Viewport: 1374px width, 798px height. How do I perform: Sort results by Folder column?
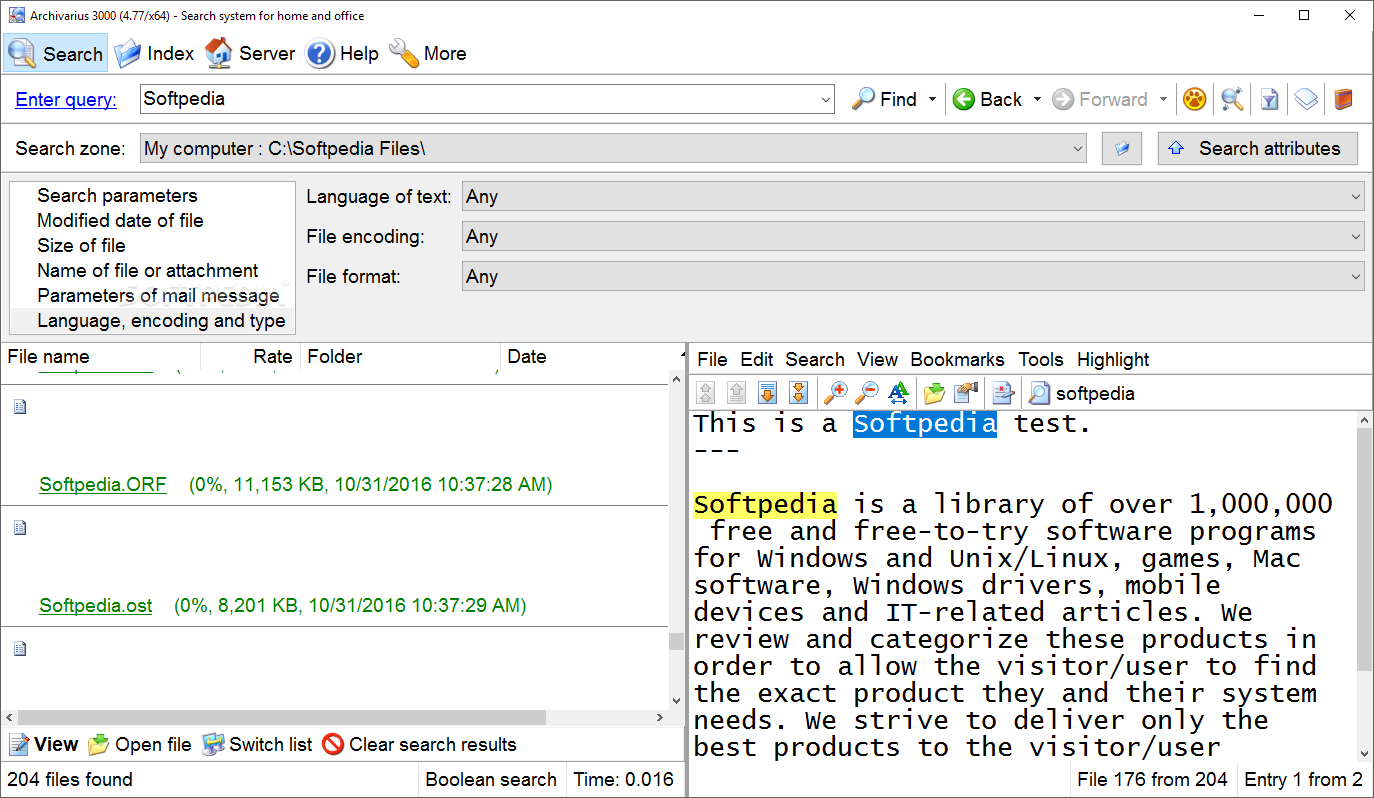click(x=400, y=357)
